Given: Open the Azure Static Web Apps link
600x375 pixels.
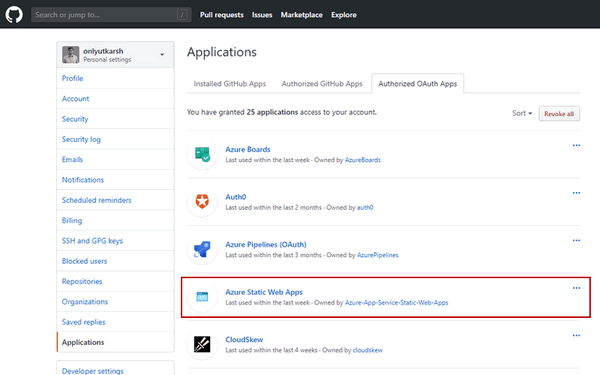Looking at the screenshot, I should click(x=264, y=292).
